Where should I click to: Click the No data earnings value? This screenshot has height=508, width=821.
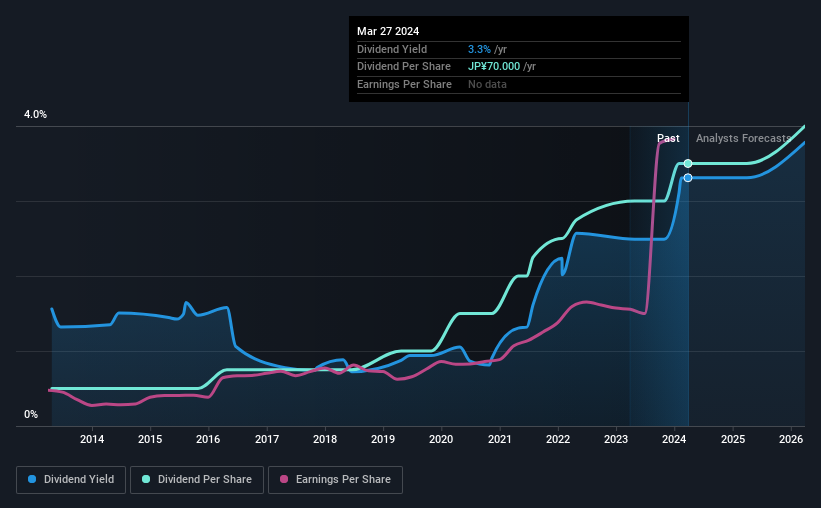(487, 84)
